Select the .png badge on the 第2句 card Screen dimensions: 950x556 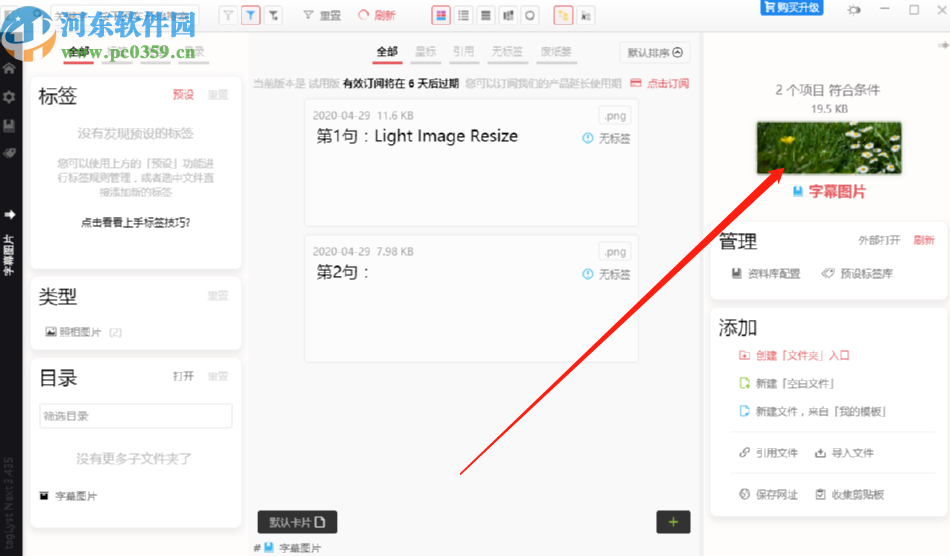(x=615, y=251)
